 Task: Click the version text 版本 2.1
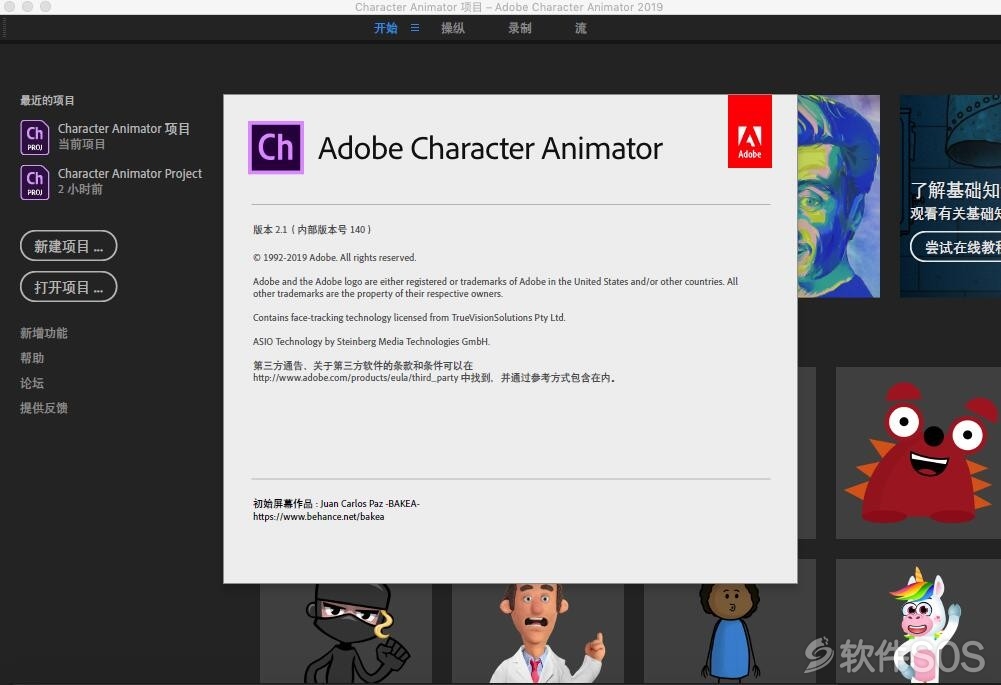tap(270, 229)
